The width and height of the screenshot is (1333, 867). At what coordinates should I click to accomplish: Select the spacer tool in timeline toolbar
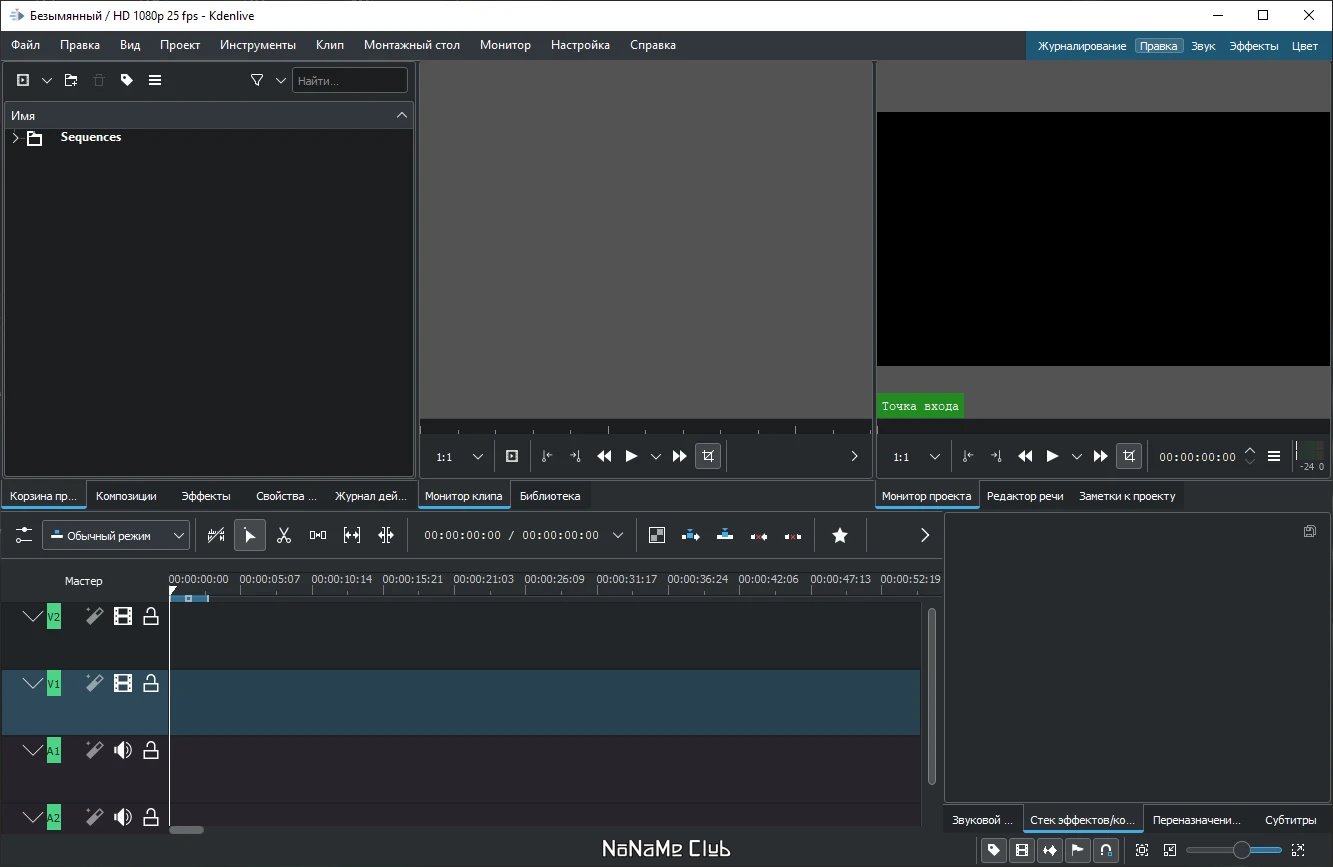click(318, 536)
